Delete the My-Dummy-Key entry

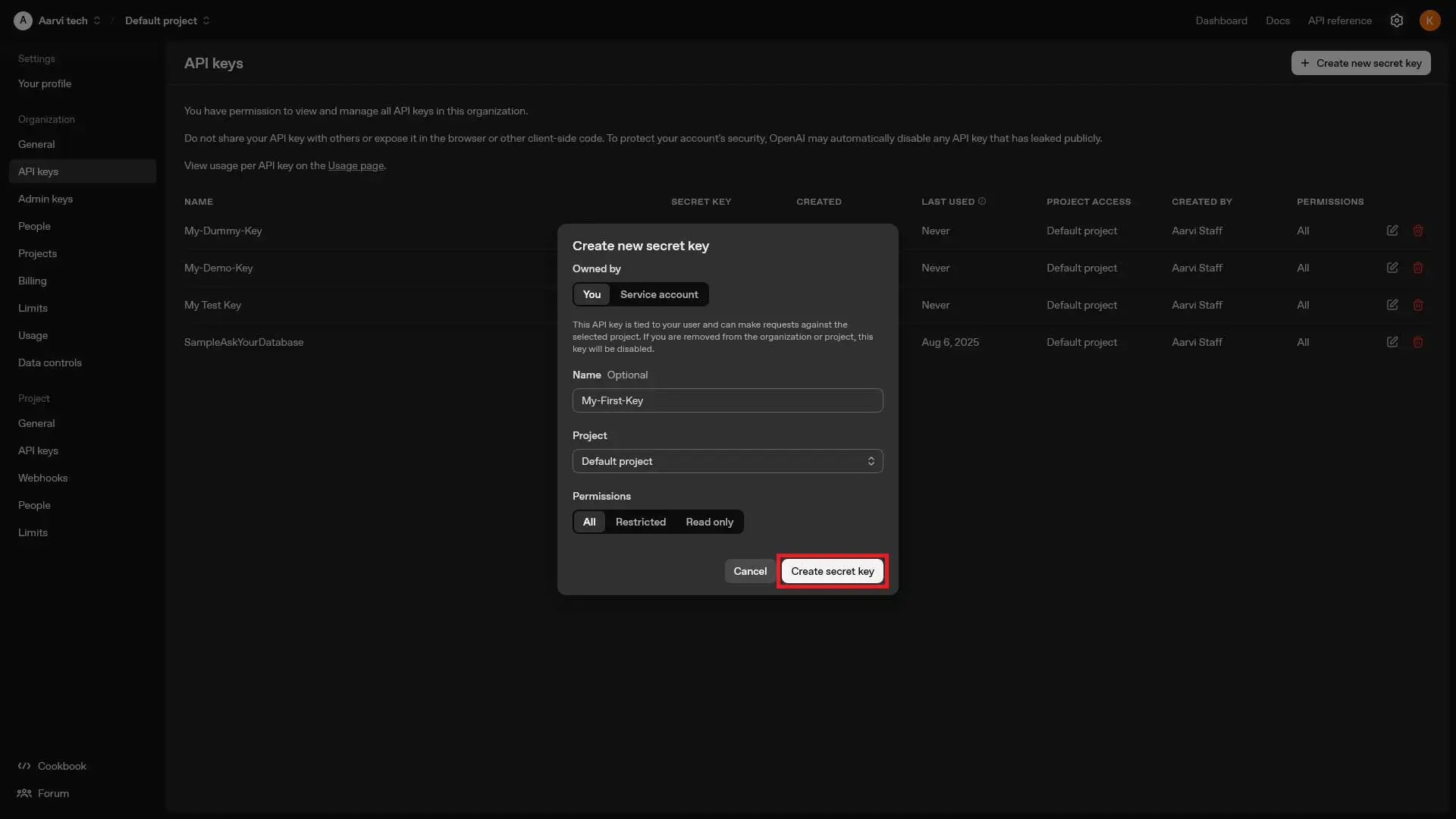pos(1418,231)
